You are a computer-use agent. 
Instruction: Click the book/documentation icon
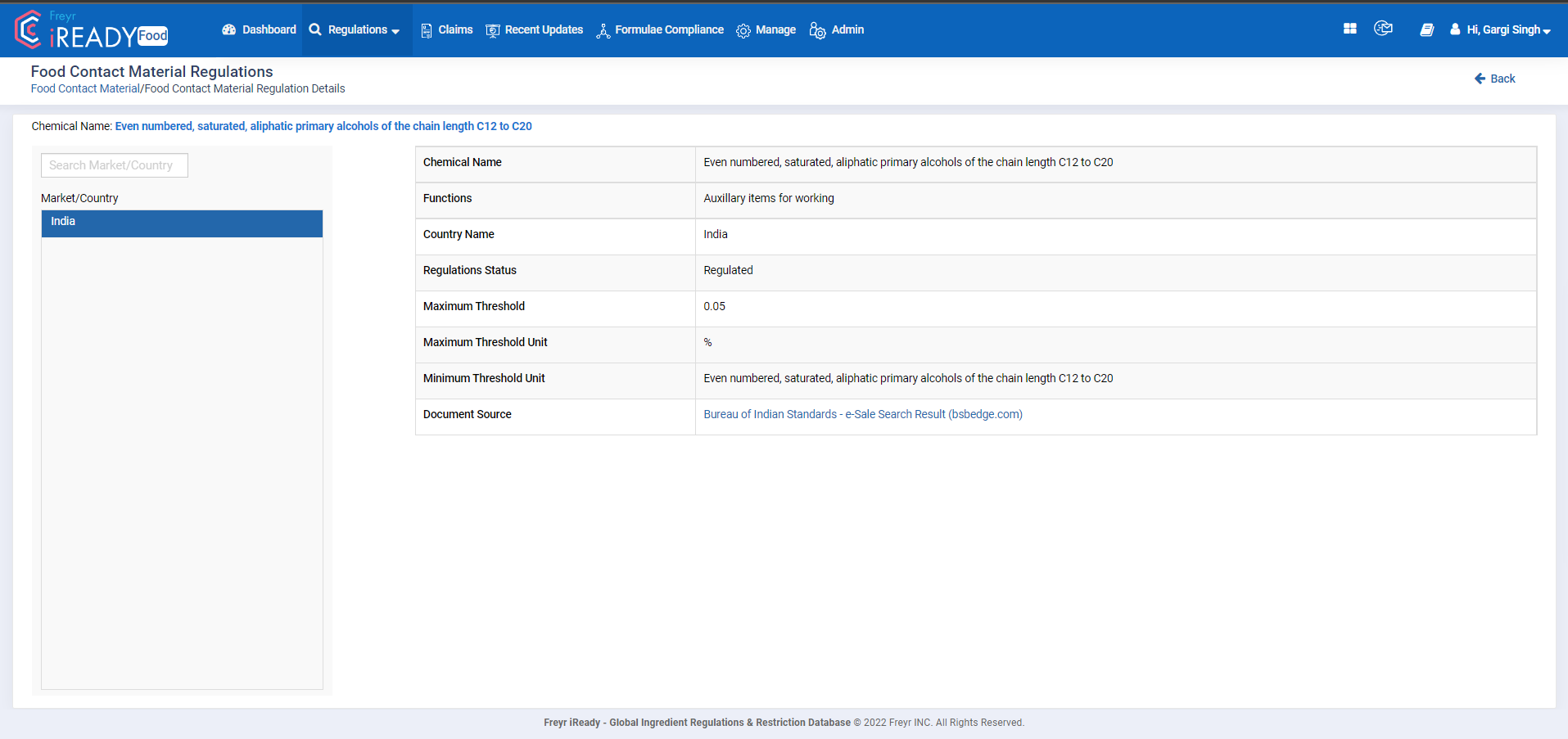1427,29
